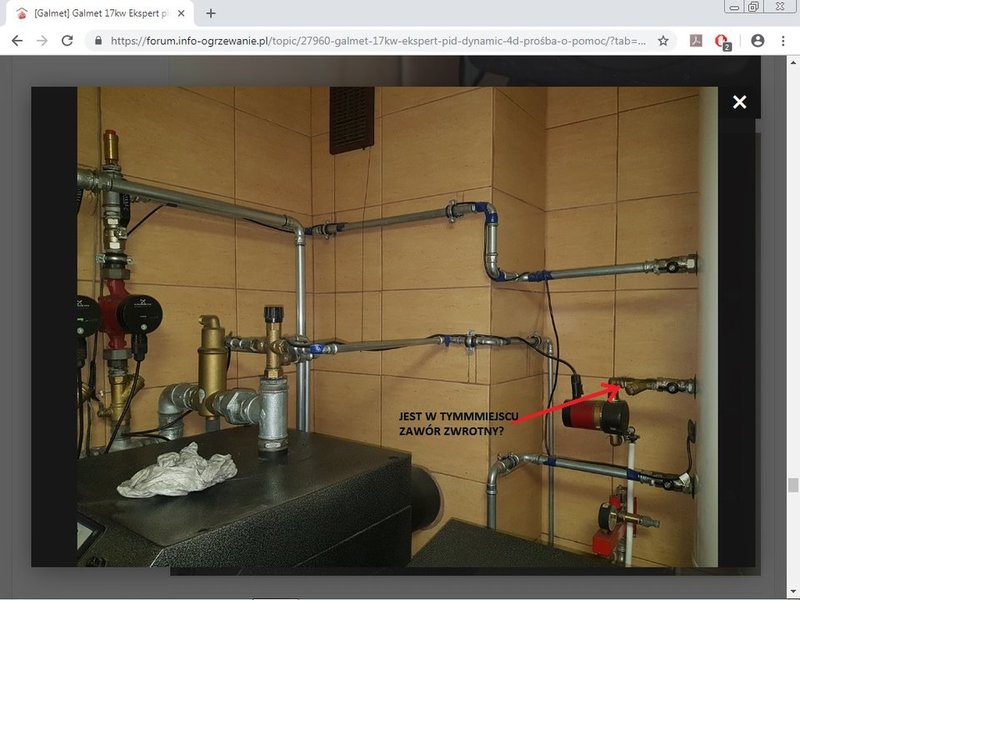Close the image lightbox with the X
The width and height of the screenshot is (1000, 750).
[739, 102]
